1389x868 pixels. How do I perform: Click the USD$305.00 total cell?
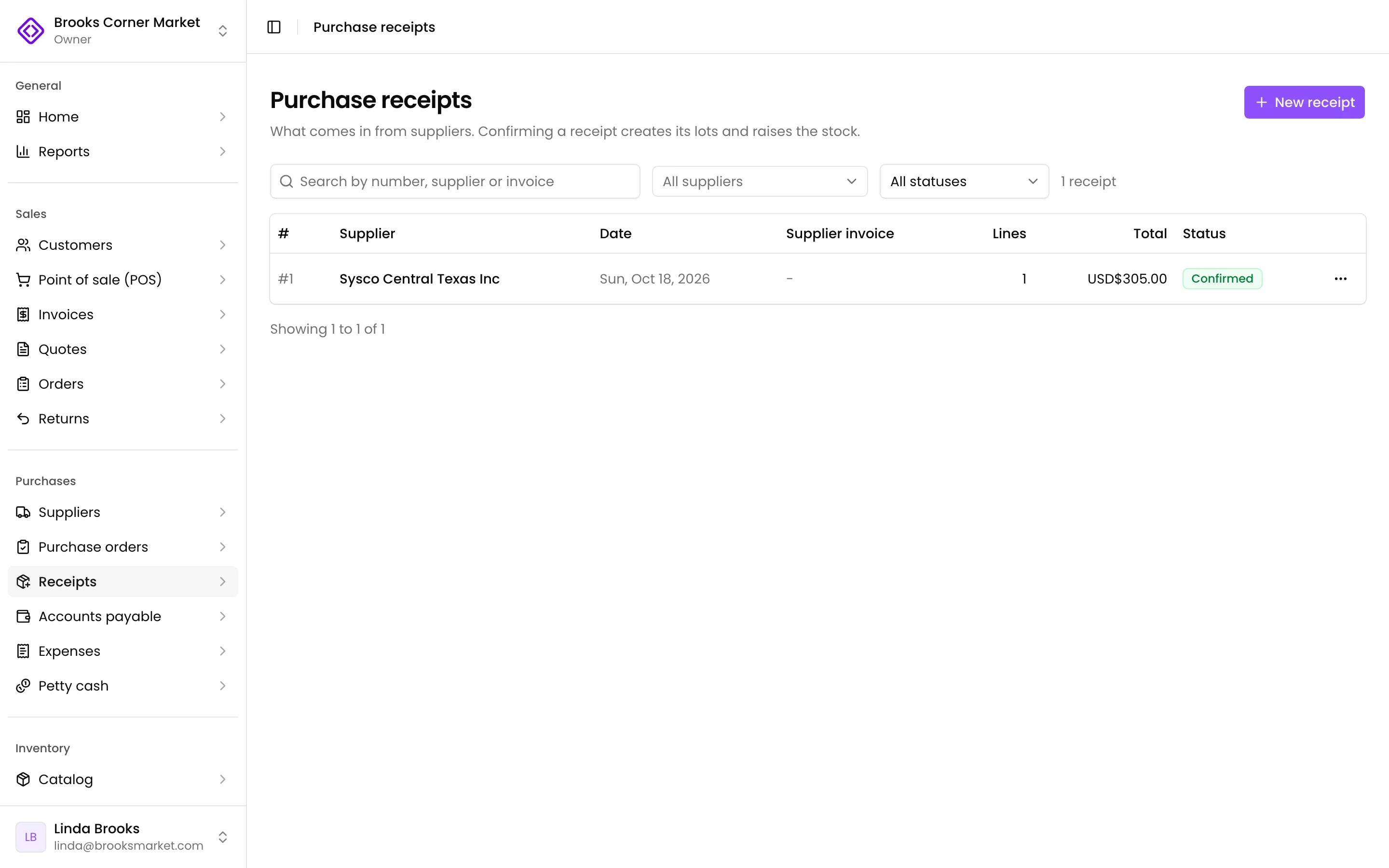click(1127, 279)
